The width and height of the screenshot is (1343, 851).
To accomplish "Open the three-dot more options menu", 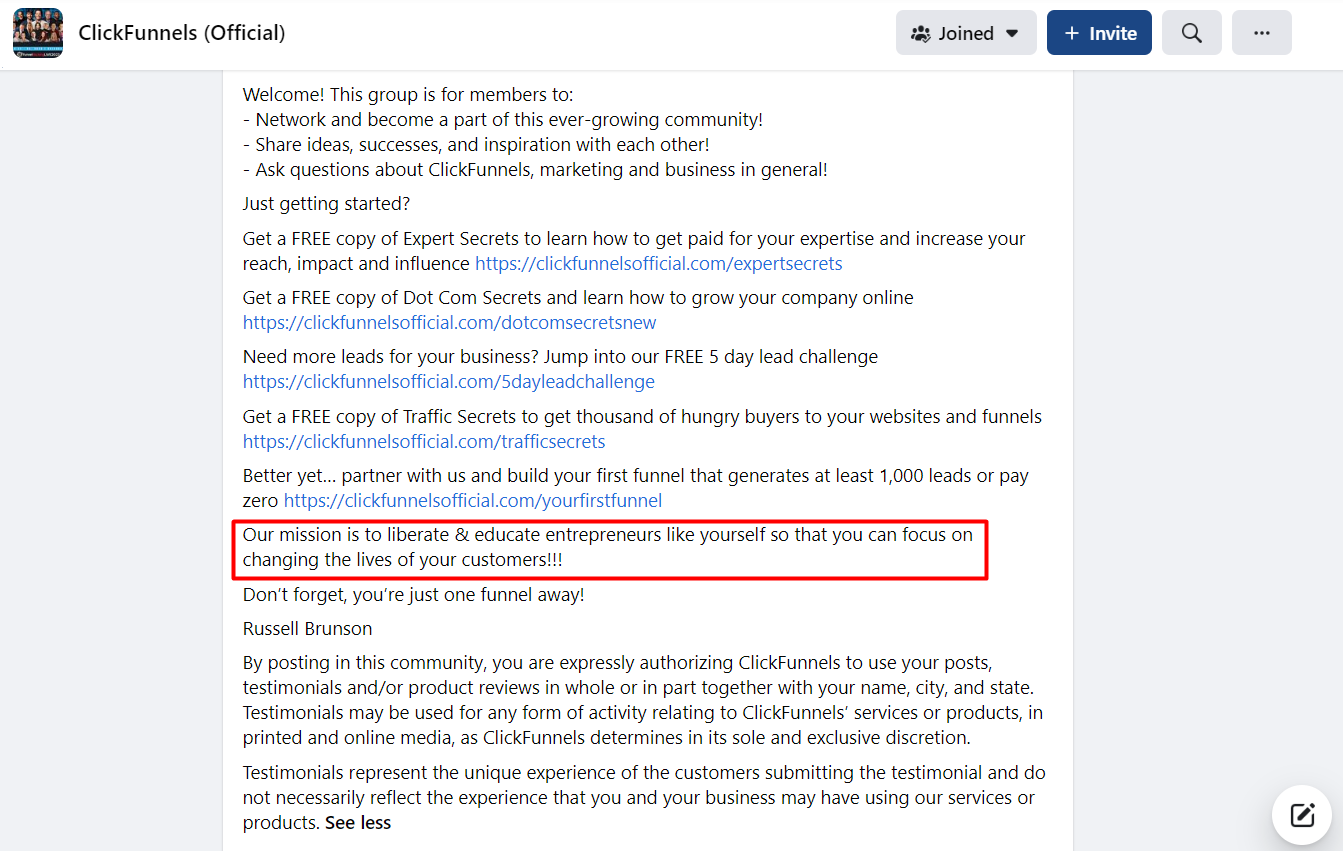I will 1262,33.
